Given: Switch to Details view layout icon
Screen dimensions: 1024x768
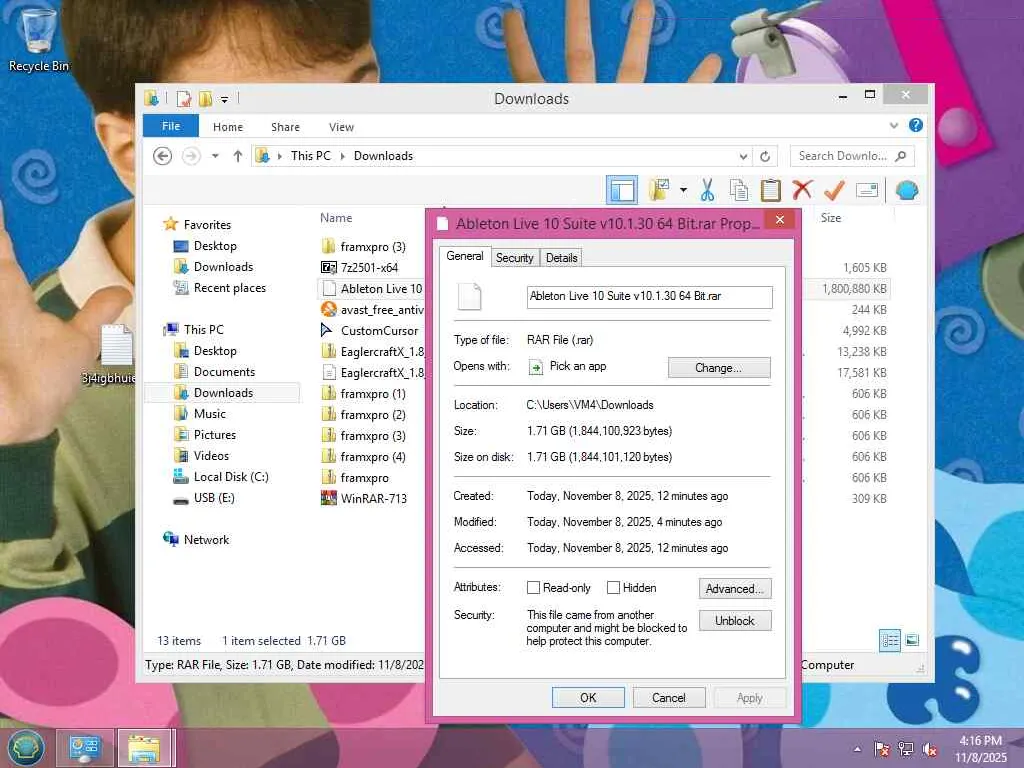Looking at the screenshot, I should pos(890,640).
